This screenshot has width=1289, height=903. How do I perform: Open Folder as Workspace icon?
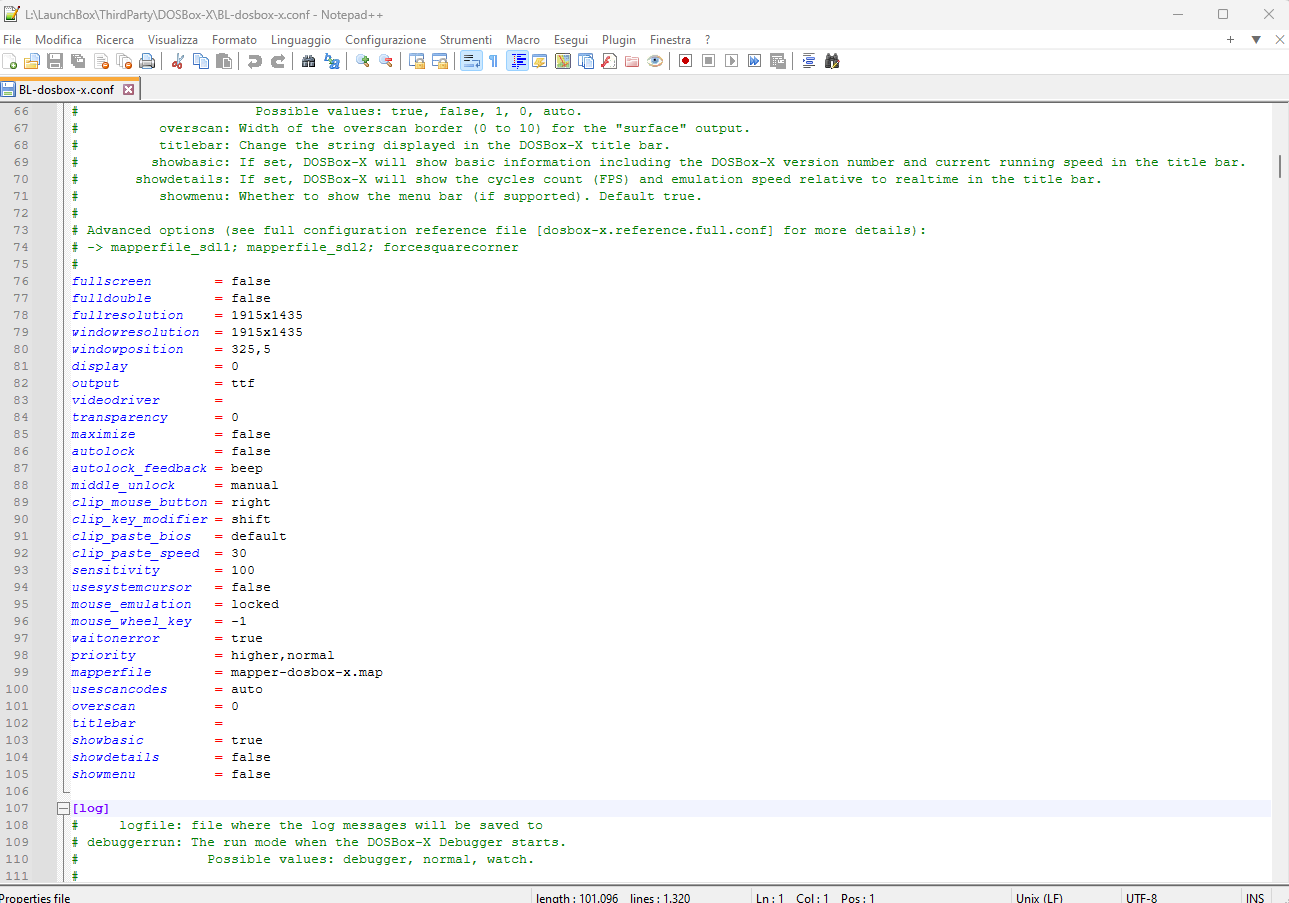tap(632, 61)
